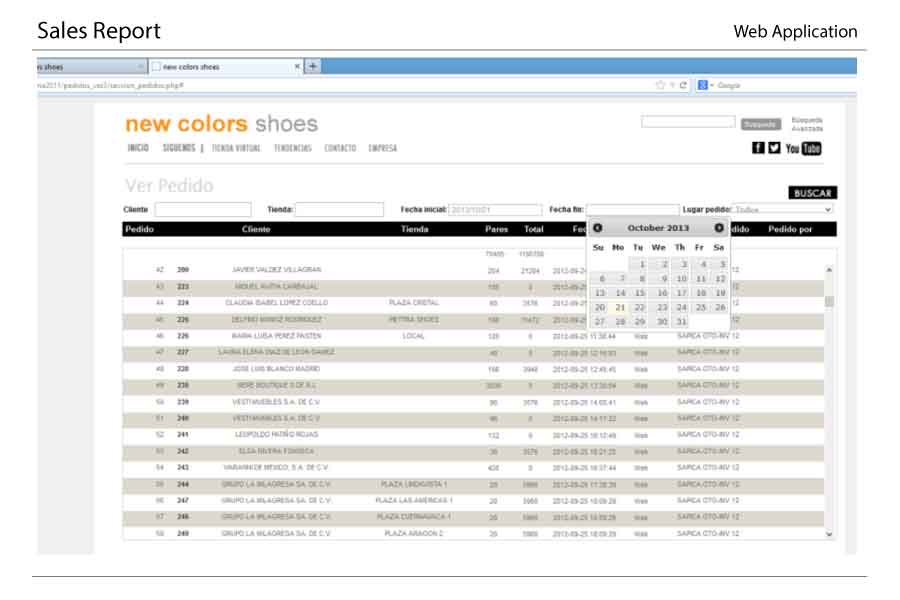Bookmark page with star icon
Viewport: 900px width, 600px height.
(x=660, y=85)
